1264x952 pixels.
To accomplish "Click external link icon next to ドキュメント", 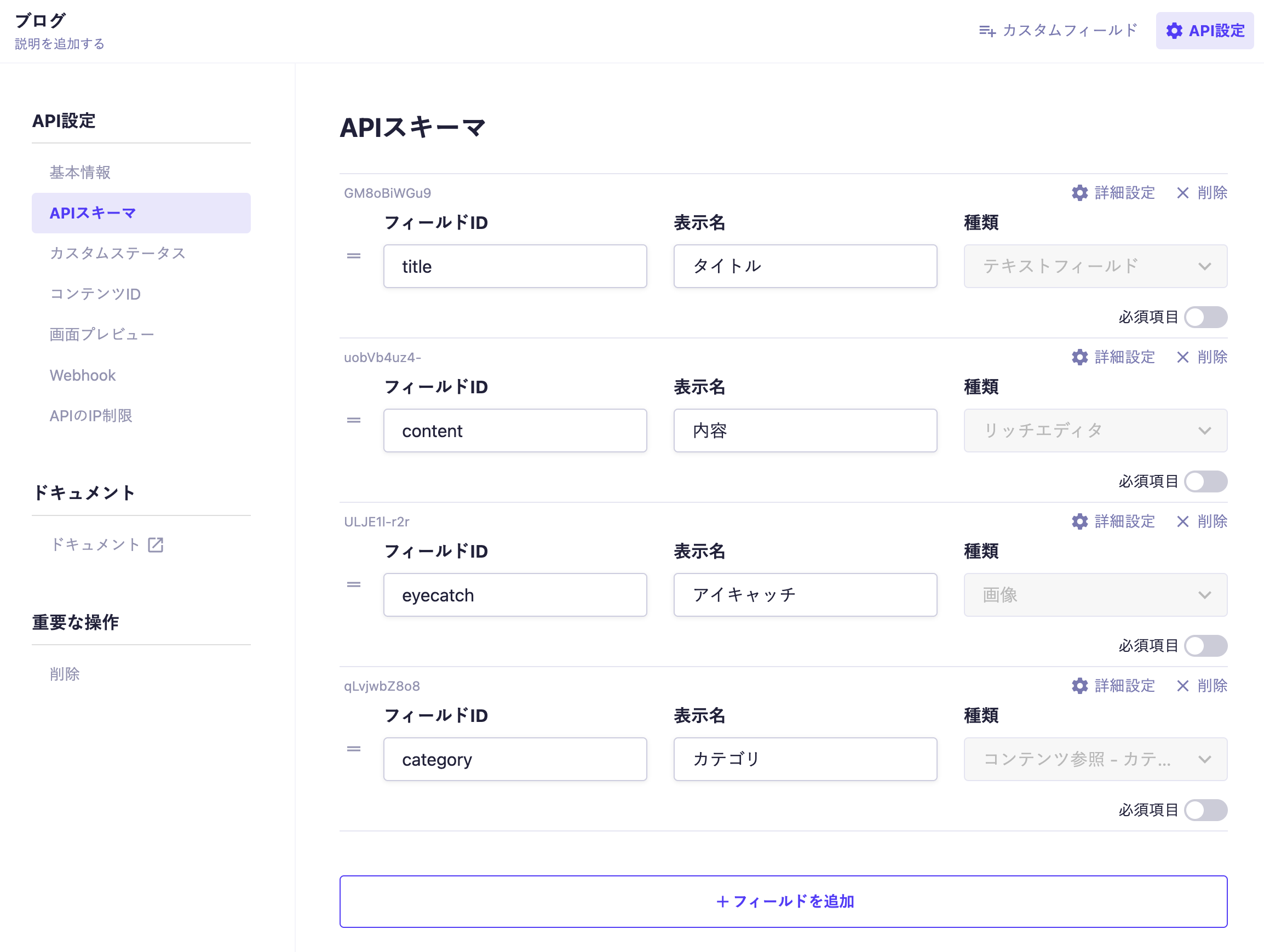I will click(156, 544).
